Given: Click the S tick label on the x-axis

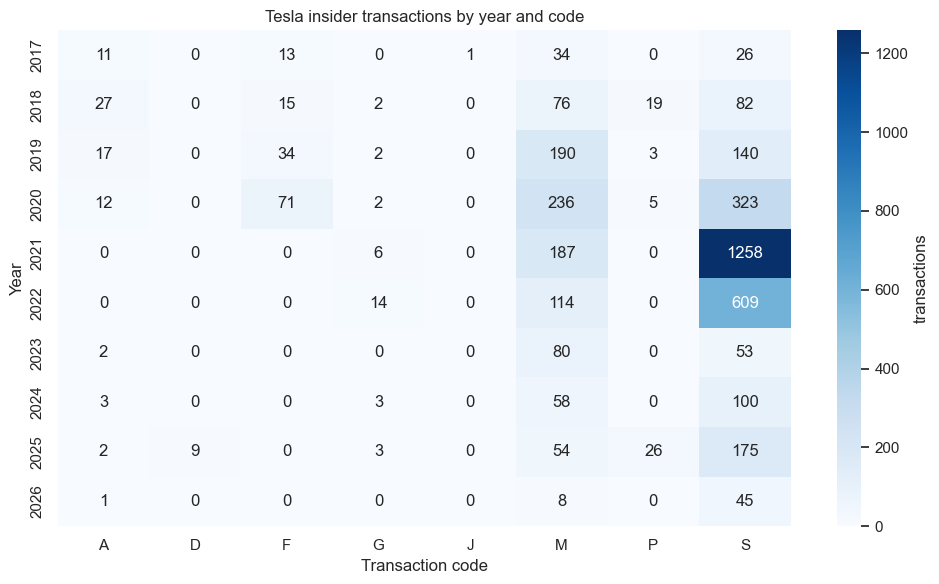Looking at the screenshot, I should 743,541.
